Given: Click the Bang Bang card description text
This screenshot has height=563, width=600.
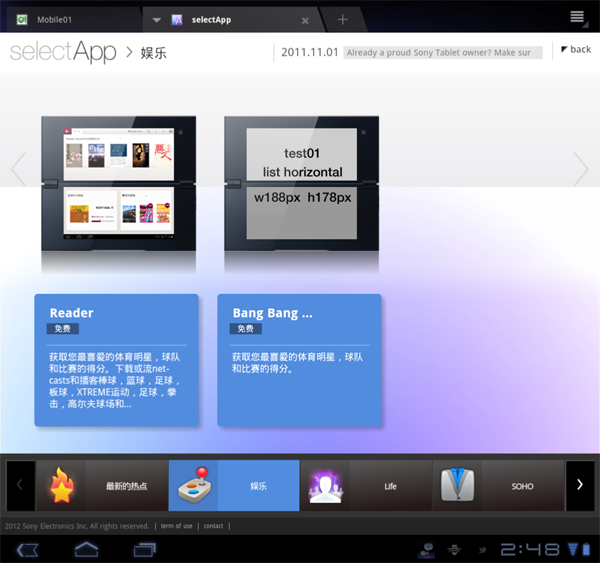Looking at the screenshot, I should coord(297,363).
